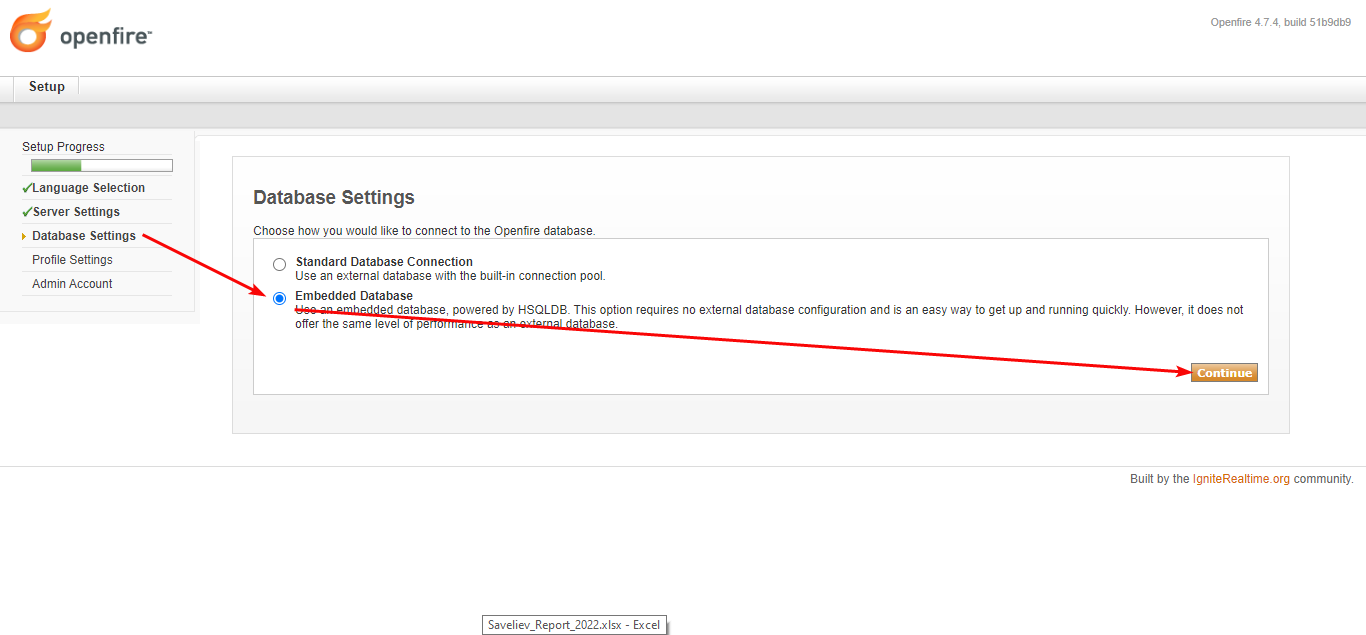The image size is (1366, 635).
Task: Click the Database Settings heading
Action: (334, 197)
